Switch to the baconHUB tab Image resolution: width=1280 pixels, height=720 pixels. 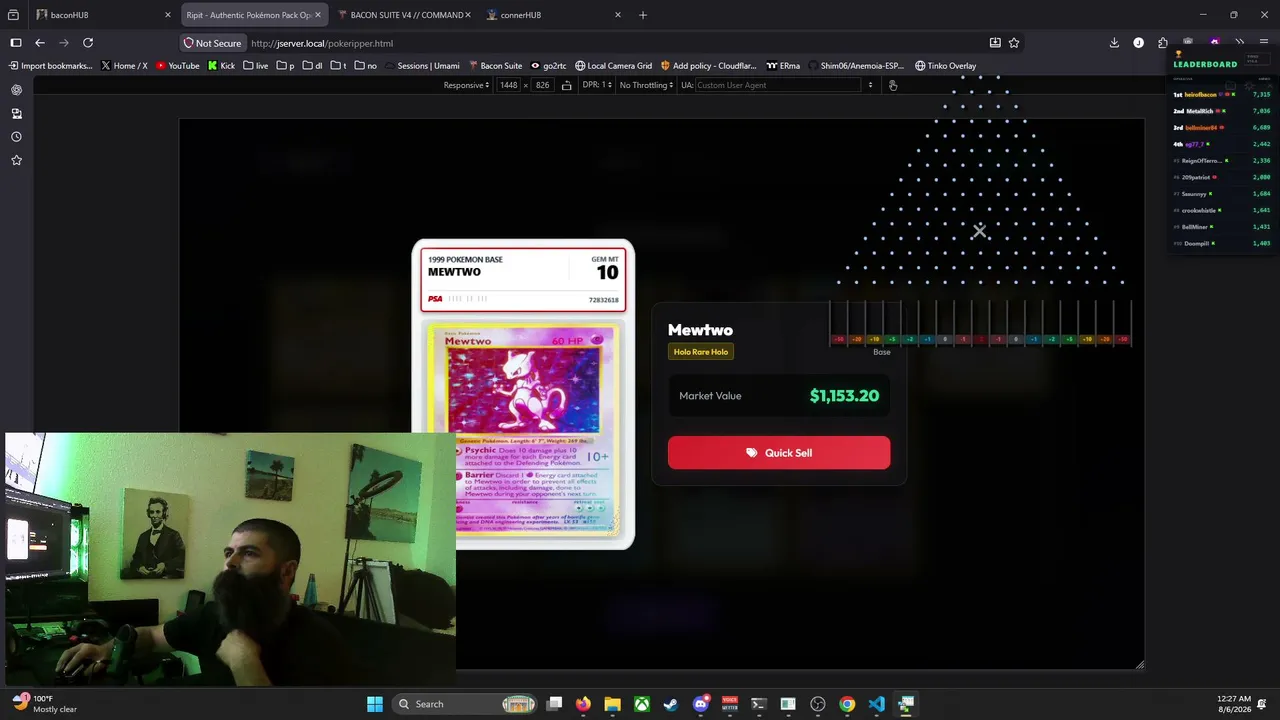[x=103, y=15]
